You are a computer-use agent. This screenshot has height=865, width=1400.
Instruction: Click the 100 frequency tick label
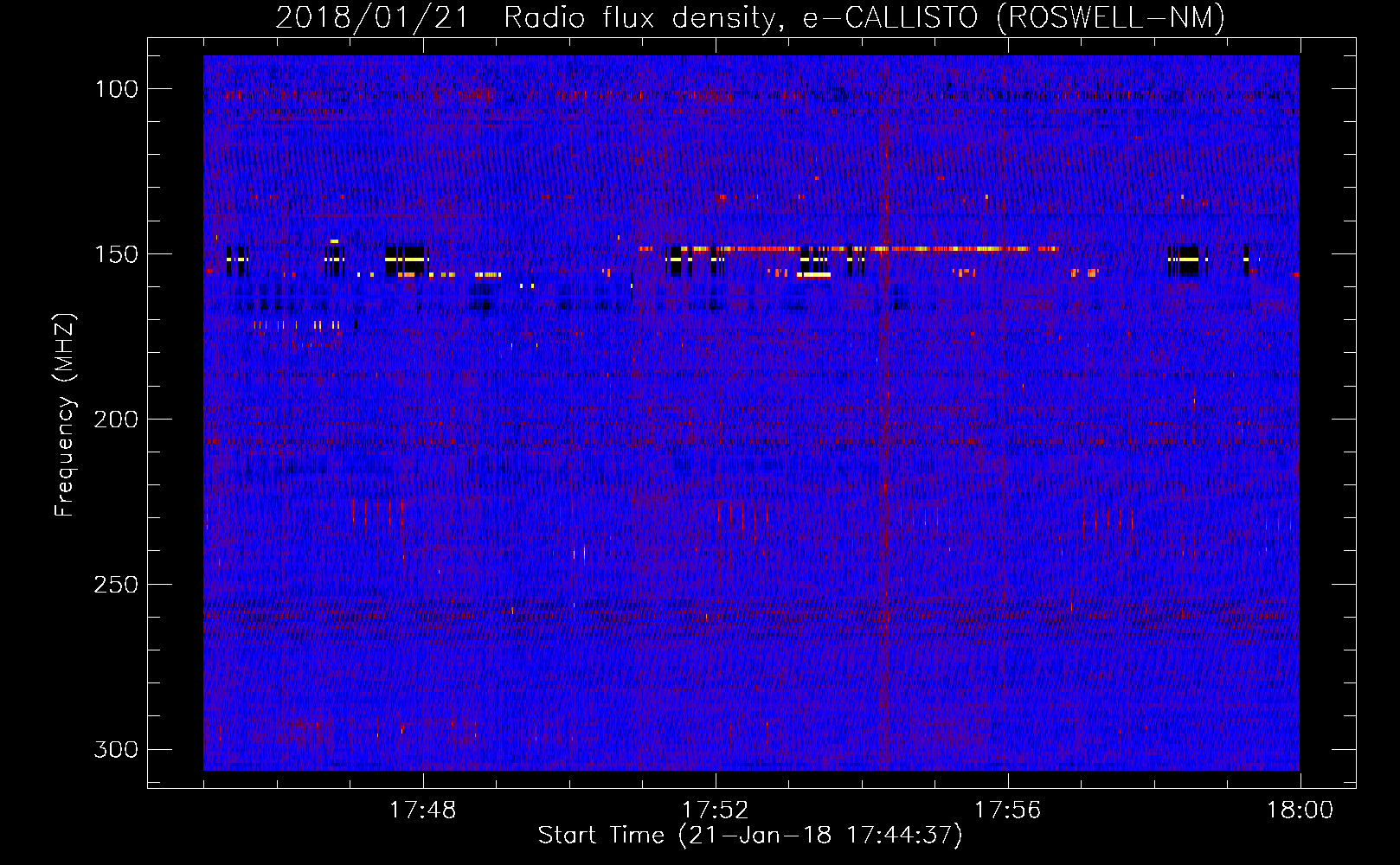click(x=117, y=89)
